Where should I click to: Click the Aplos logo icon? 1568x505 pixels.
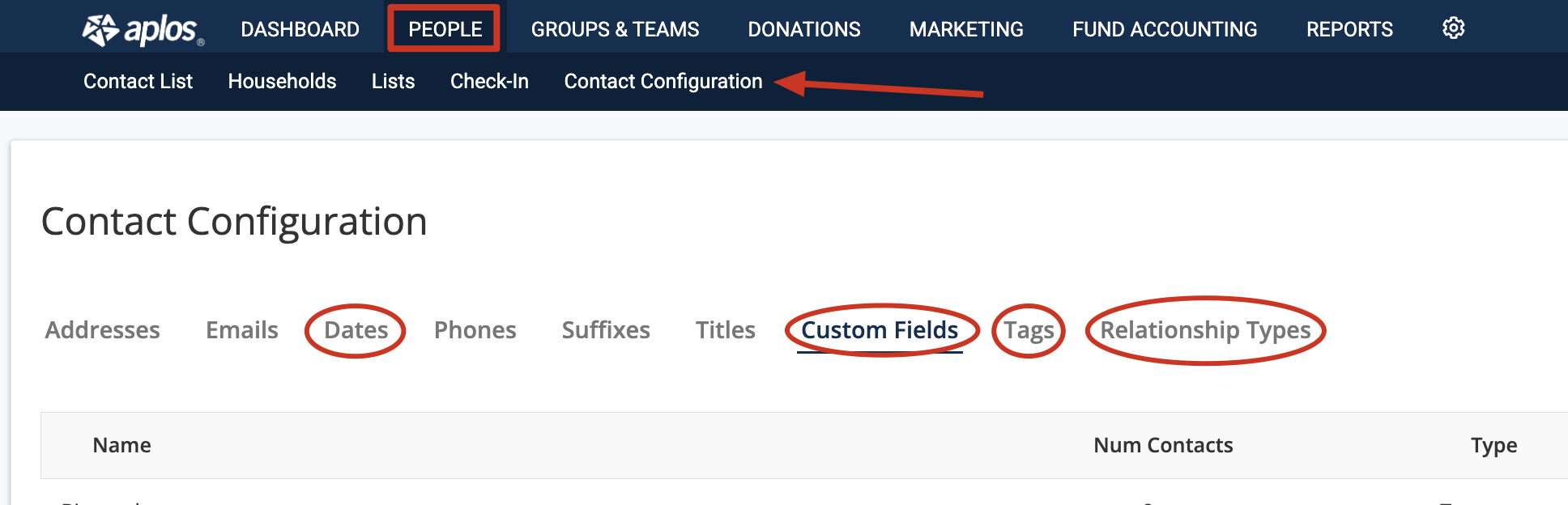click(100, 30)
